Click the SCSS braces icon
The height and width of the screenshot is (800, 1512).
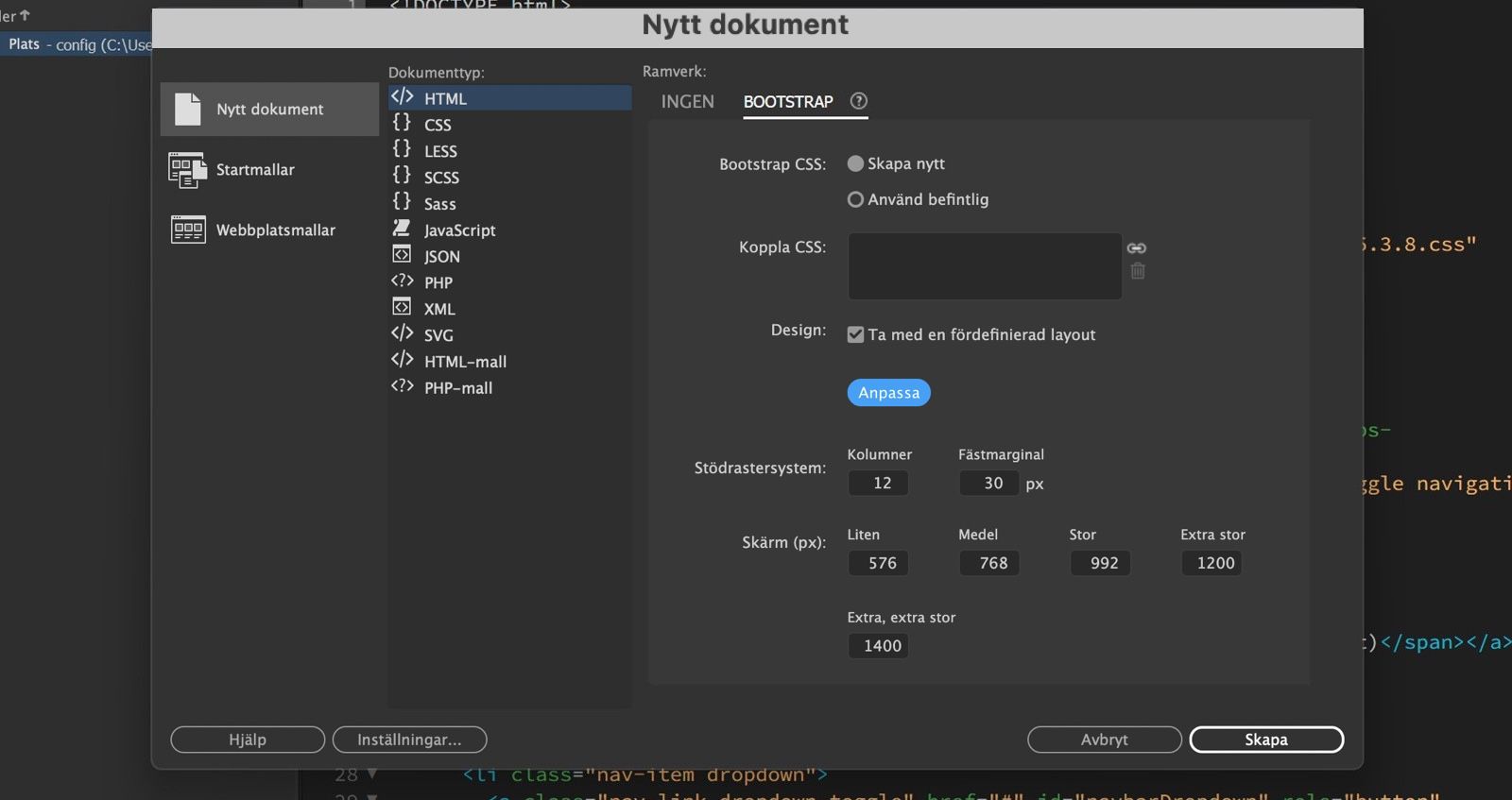402,176
